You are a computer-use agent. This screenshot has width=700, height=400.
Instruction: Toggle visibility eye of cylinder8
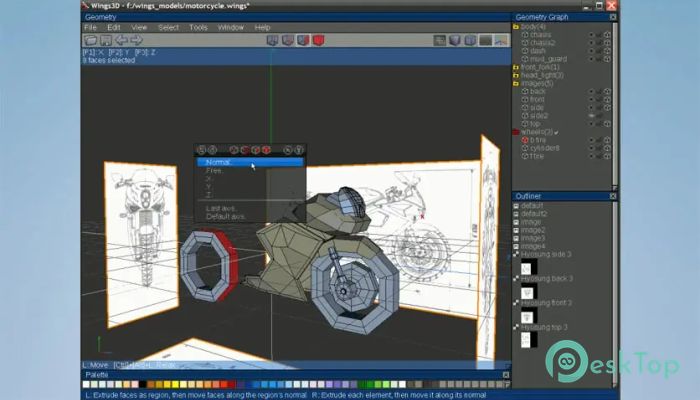pyautogui.click(x=592, y=148)
